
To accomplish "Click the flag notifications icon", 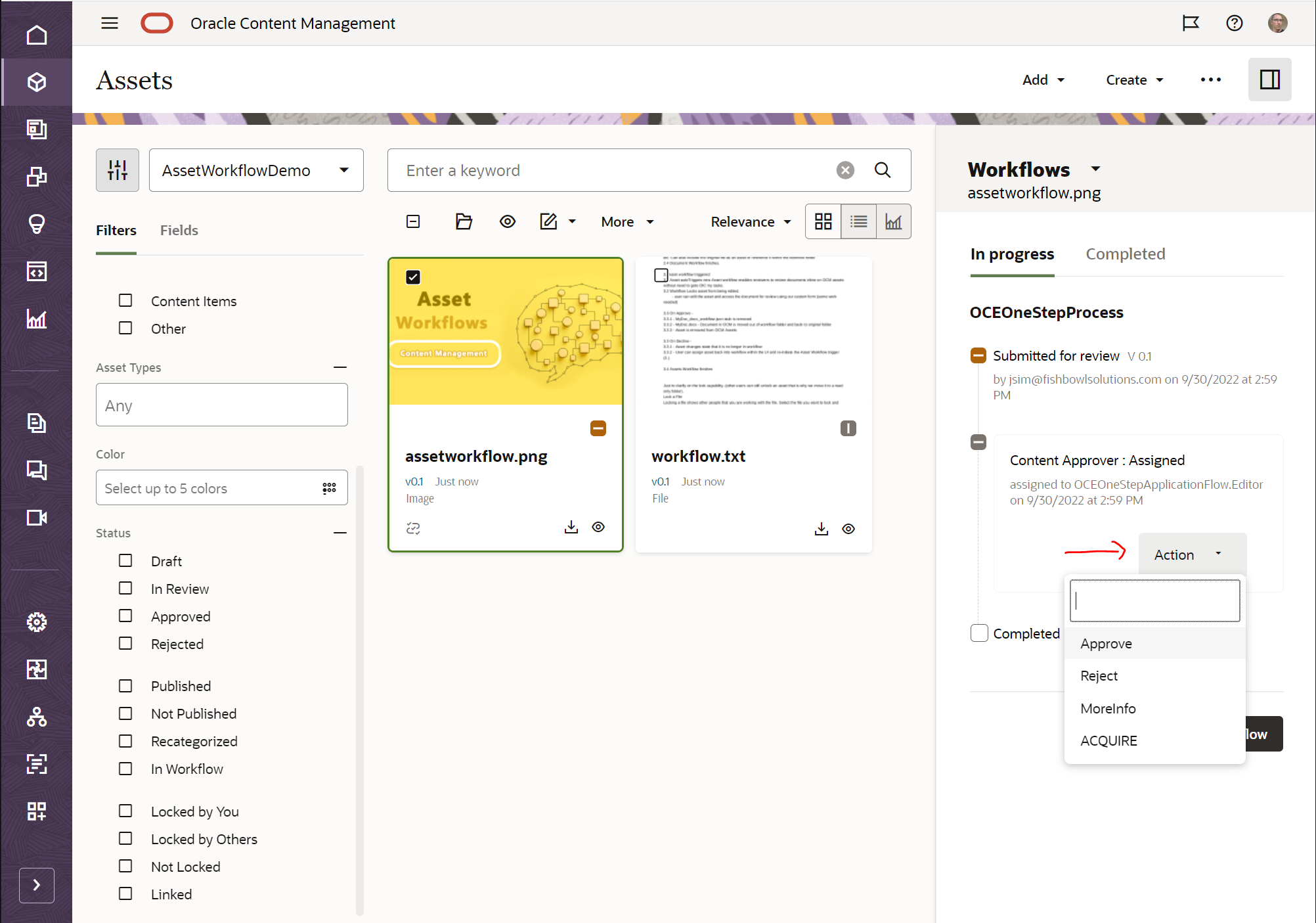I will 1191,23.
